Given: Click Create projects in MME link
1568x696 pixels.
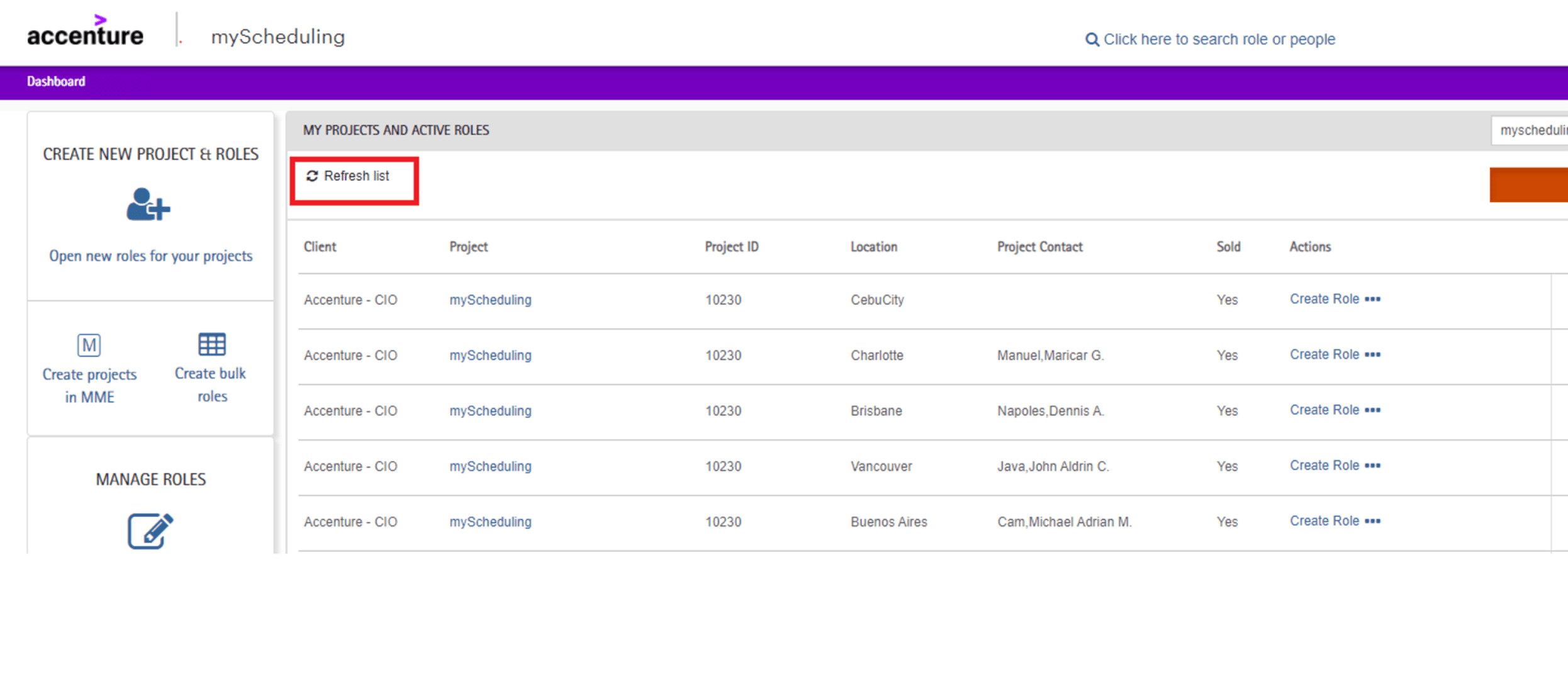Looking at the screenshot, I should [x=89, y=386].
